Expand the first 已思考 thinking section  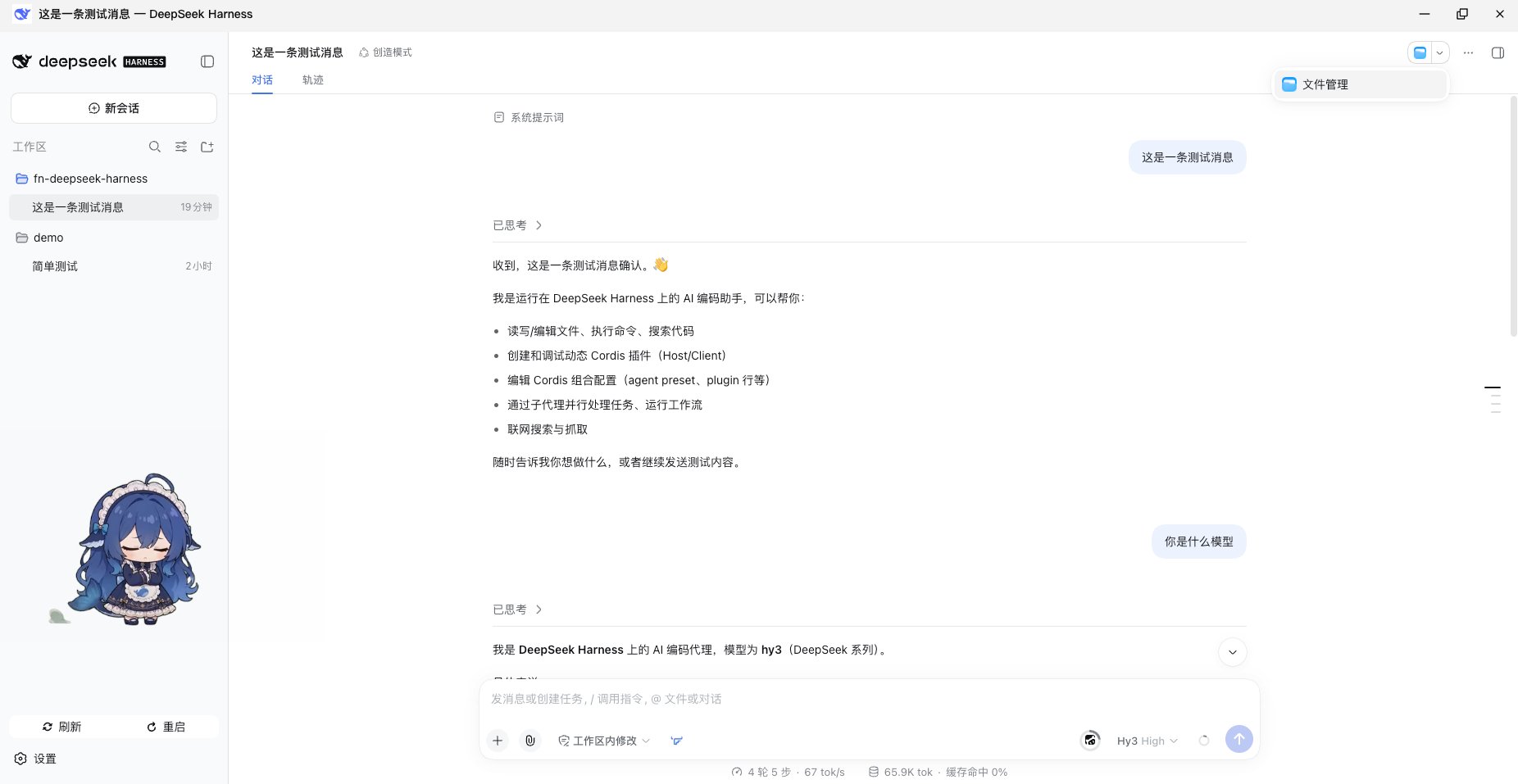(x=517, y=225)
